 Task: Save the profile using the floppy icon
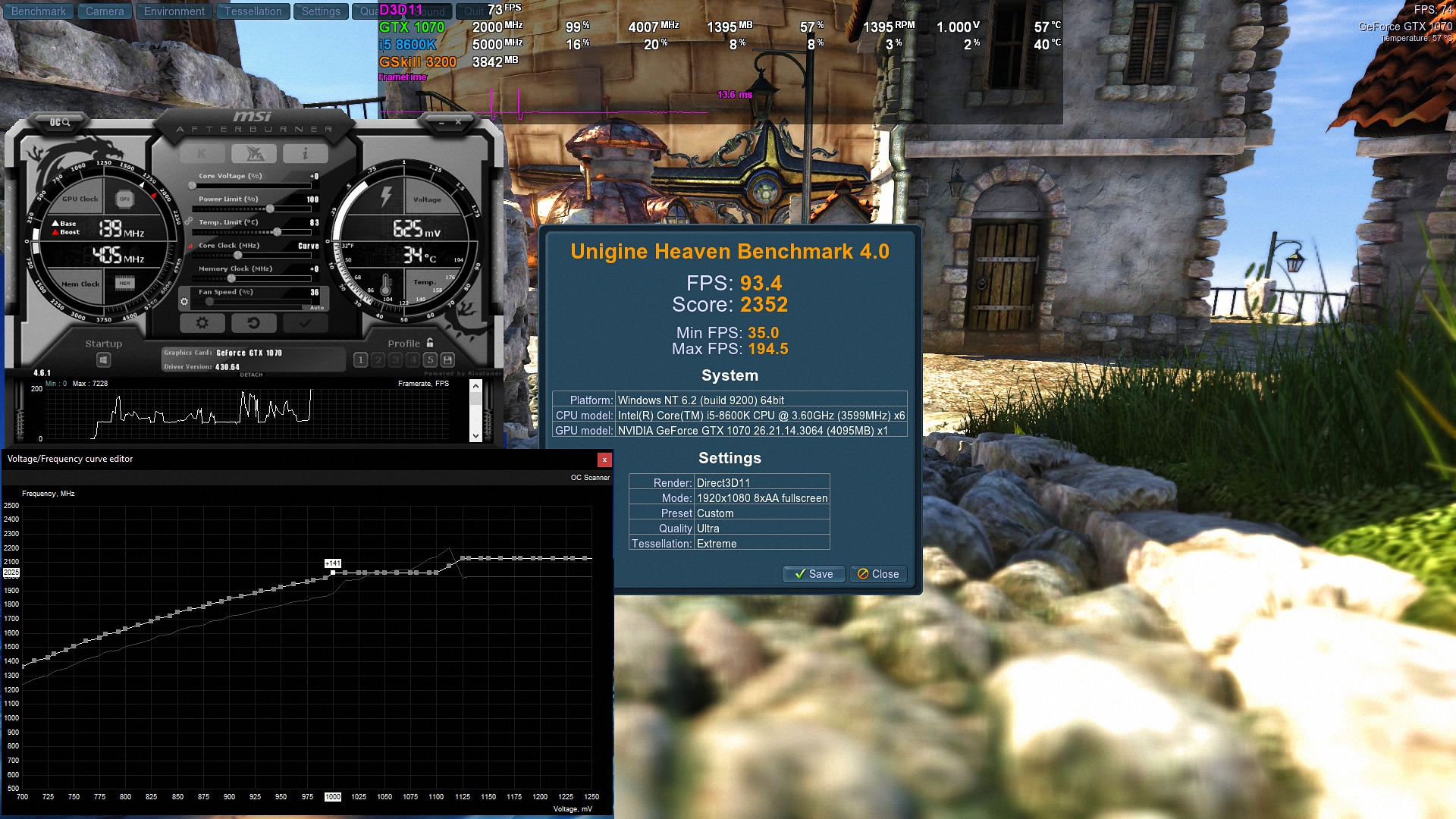point(447,360)
